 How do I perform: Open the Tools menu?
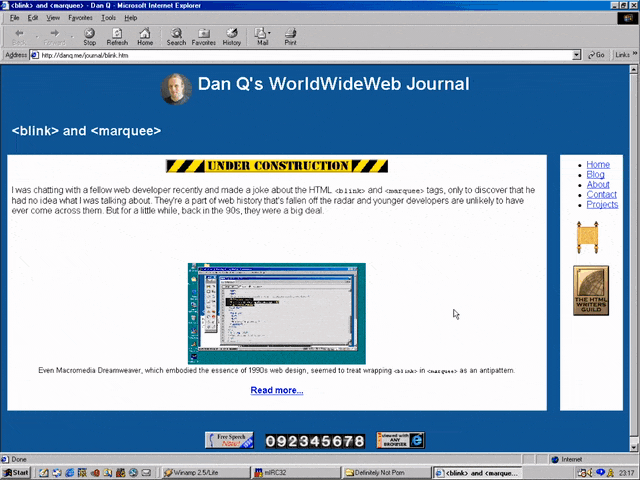point(108,18)
